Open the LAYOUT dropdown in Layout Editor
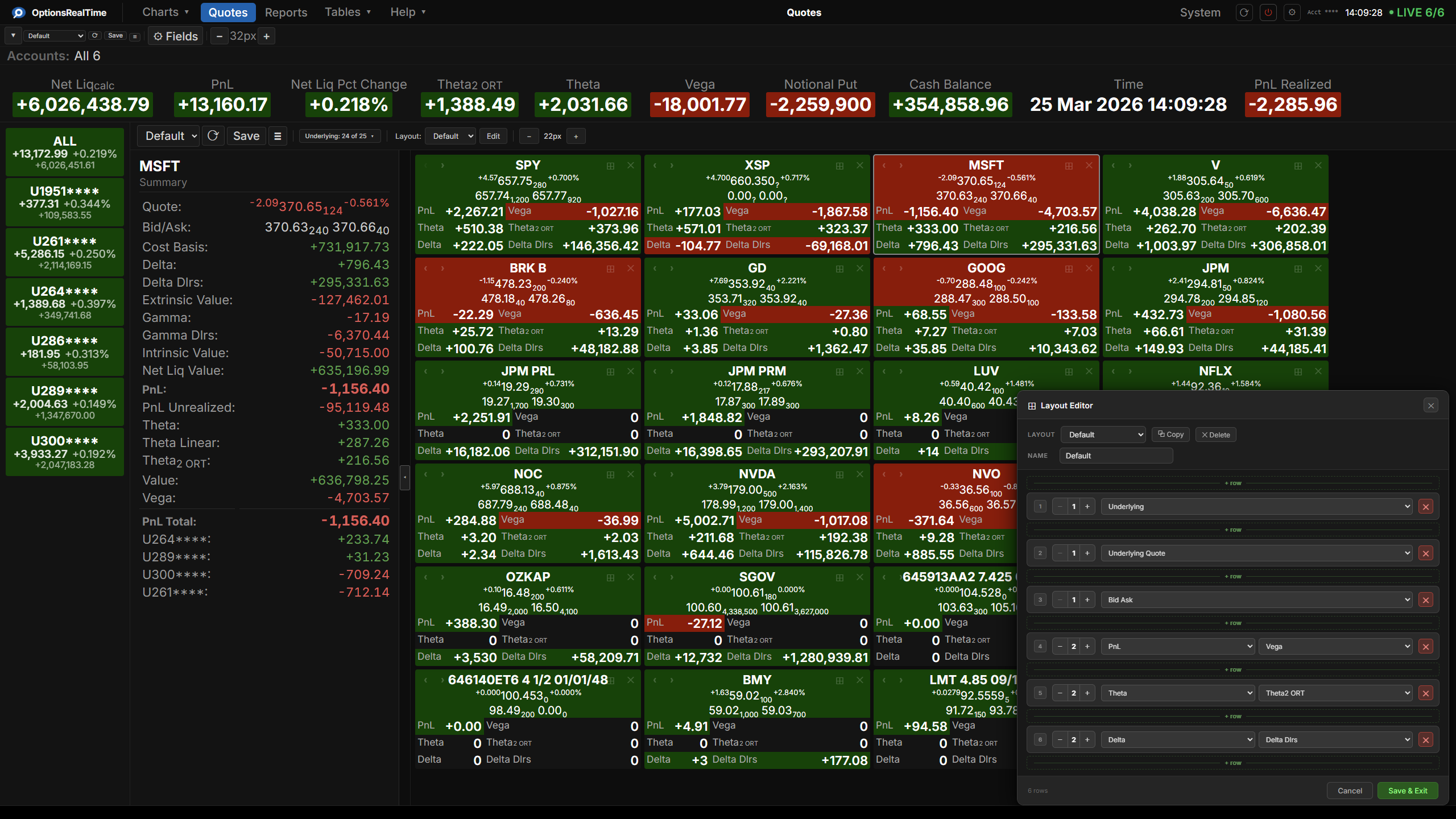Screen dimensions: 1456x819 [1103, 434]
